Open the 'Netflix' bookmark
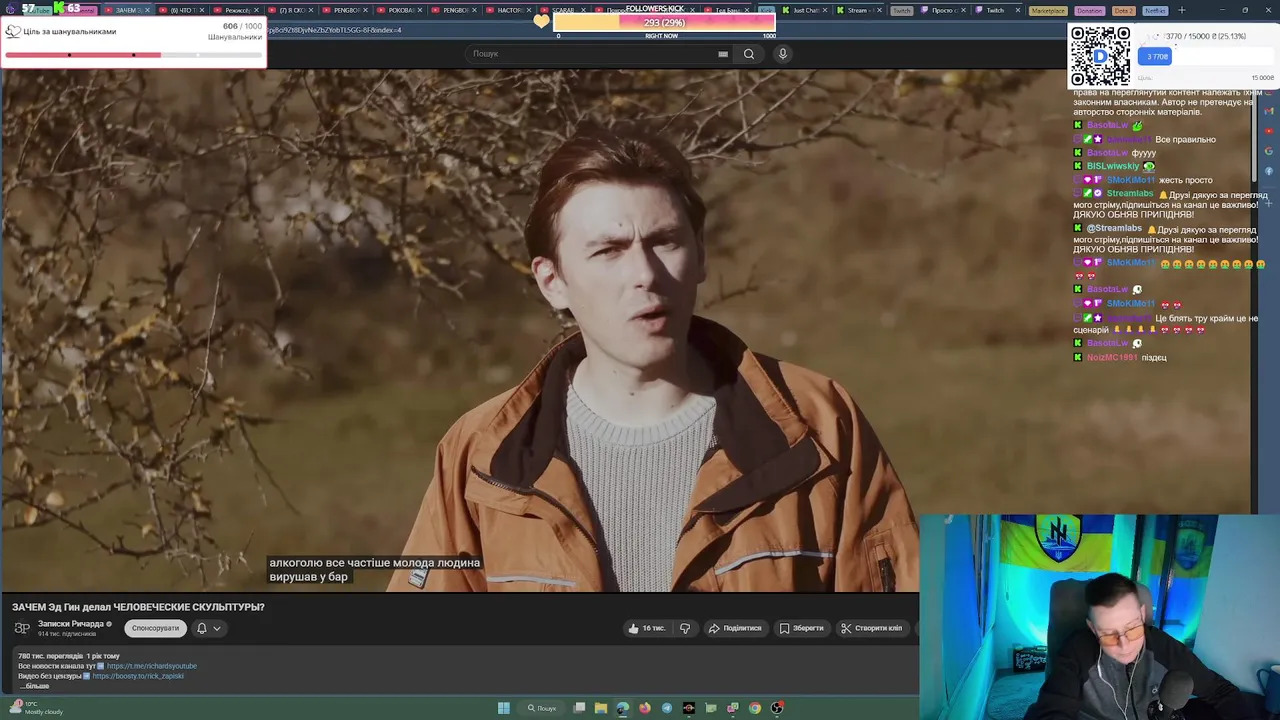The height and width of the screenshot is (720, 1280). pyautogui.click(x=1155, y=10)
